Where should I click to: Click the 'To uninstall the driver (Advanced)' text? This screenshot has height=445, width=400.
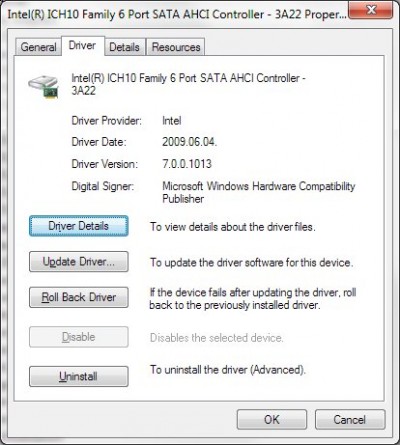(228, 370)
